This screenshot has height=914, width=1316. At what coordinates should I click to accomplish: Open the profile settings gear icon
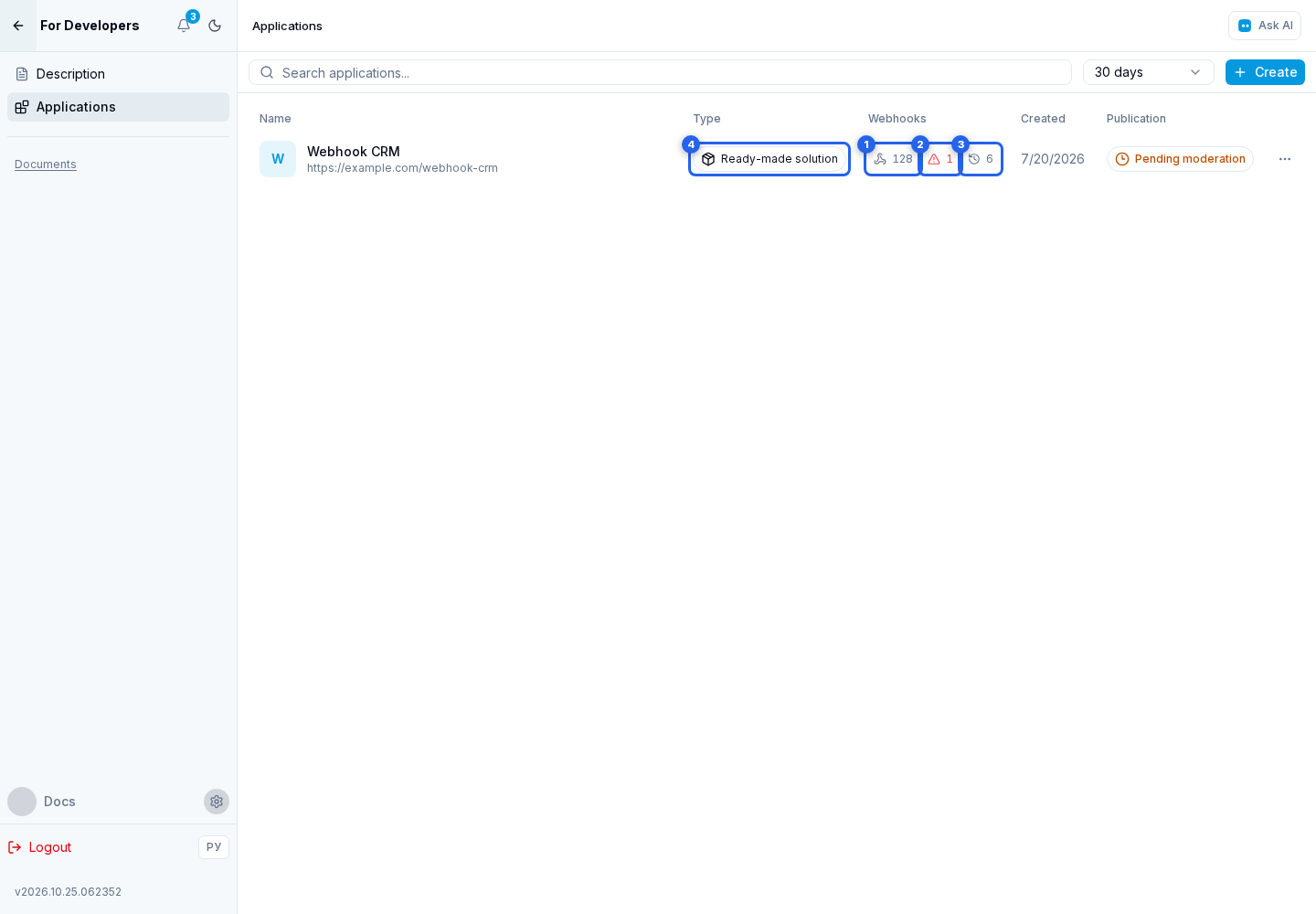click(217, 802)
